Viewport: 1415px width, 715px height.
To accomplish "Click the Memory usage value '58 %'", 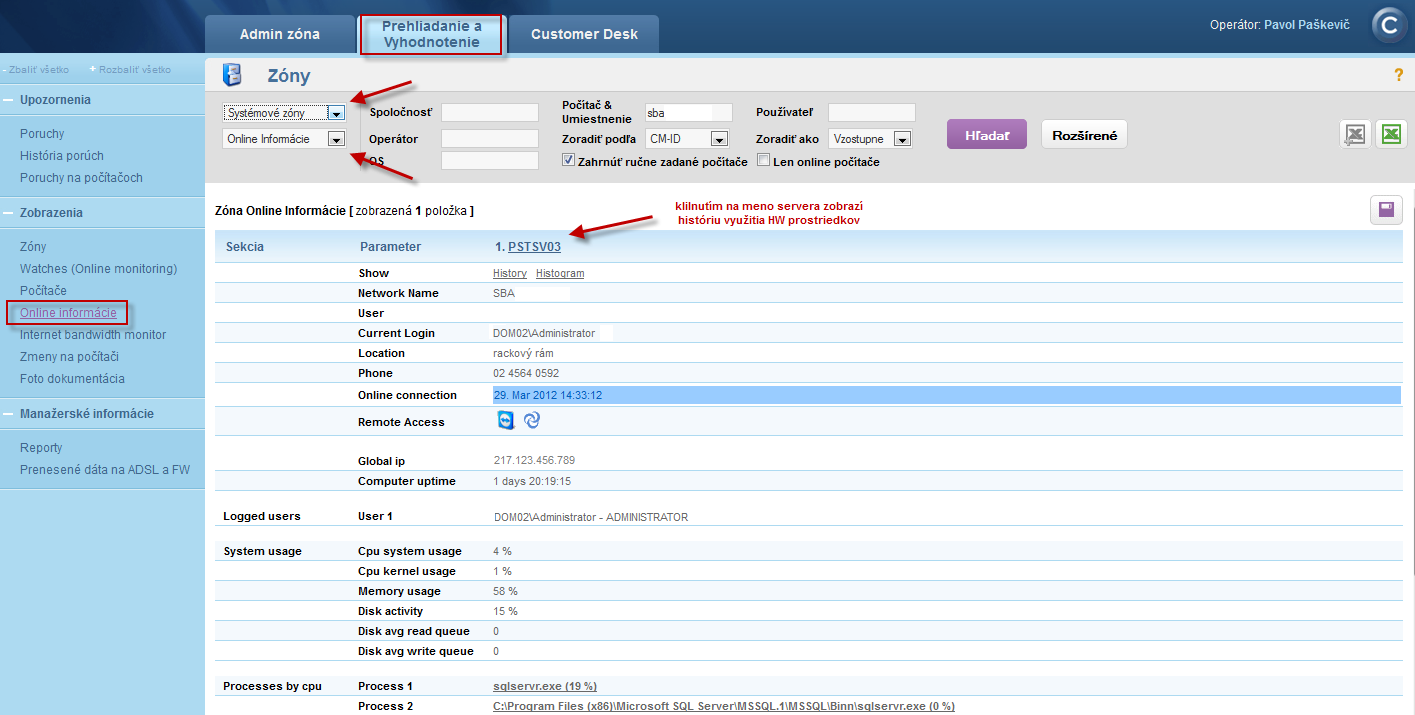I will [x=505, y=591].
